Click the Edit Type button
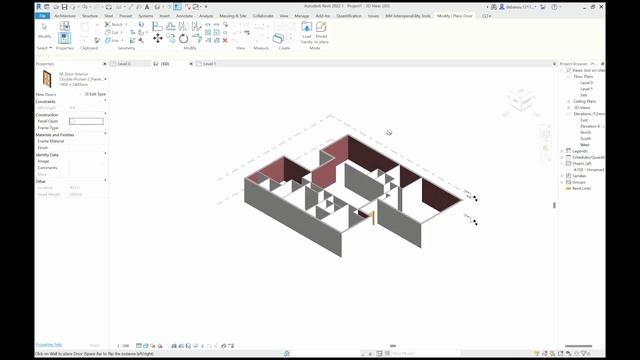Image resolution: width=640 pixels, height=360 pixels. tap(95, 94)
